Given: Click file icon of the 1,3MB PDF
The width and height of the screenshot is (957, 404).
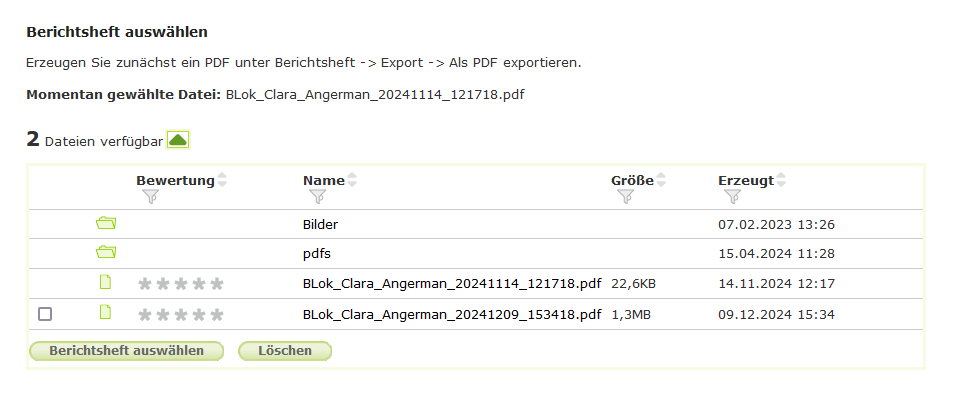Looking at the screenshot, I should 105,313.
